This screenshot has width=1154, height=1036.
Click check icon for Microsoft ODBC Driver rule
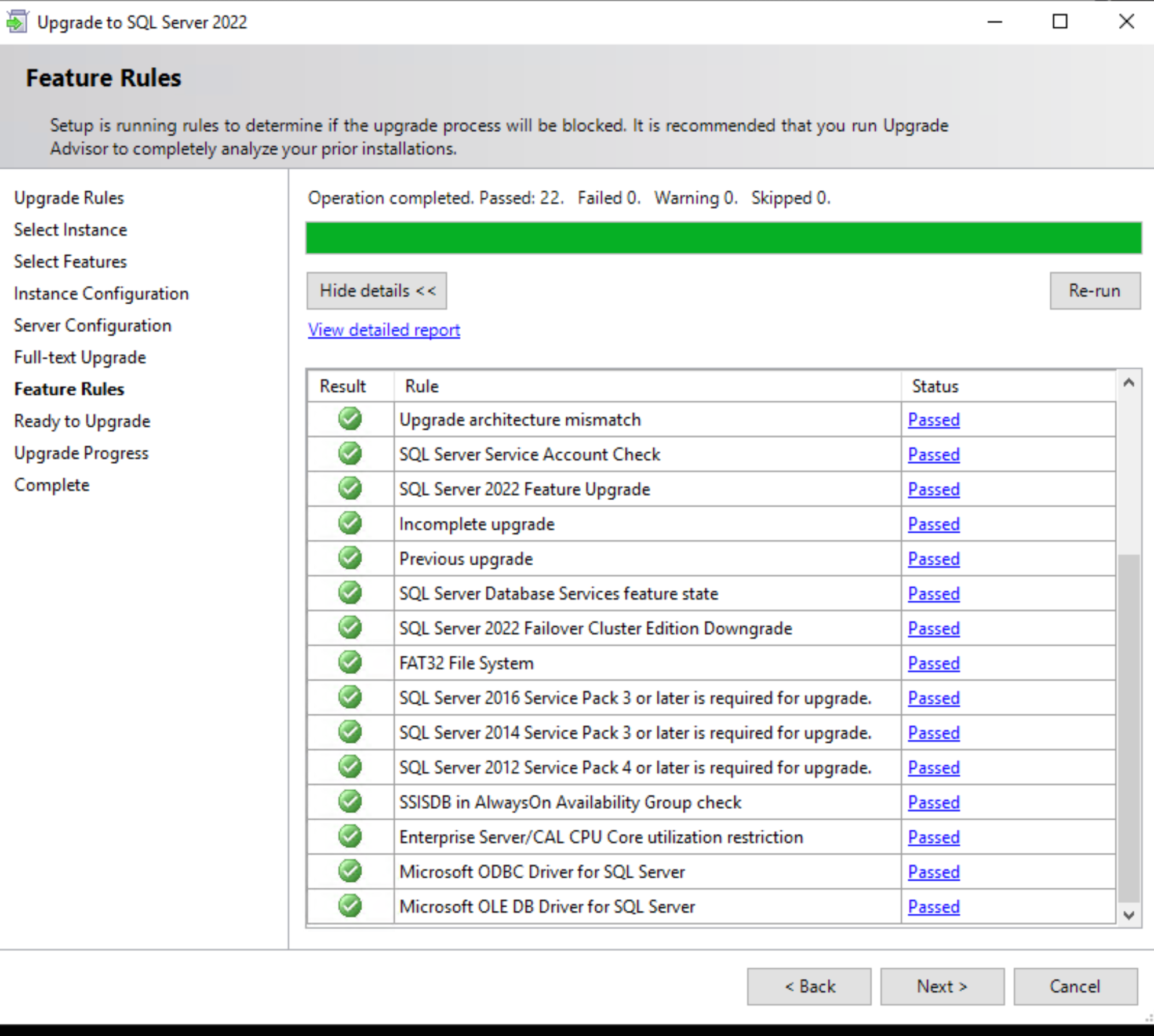[350, 871]
